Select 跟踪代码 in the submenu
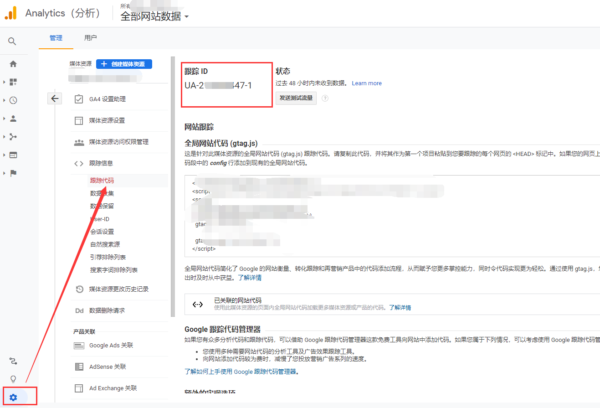 [x=102, y=180]
